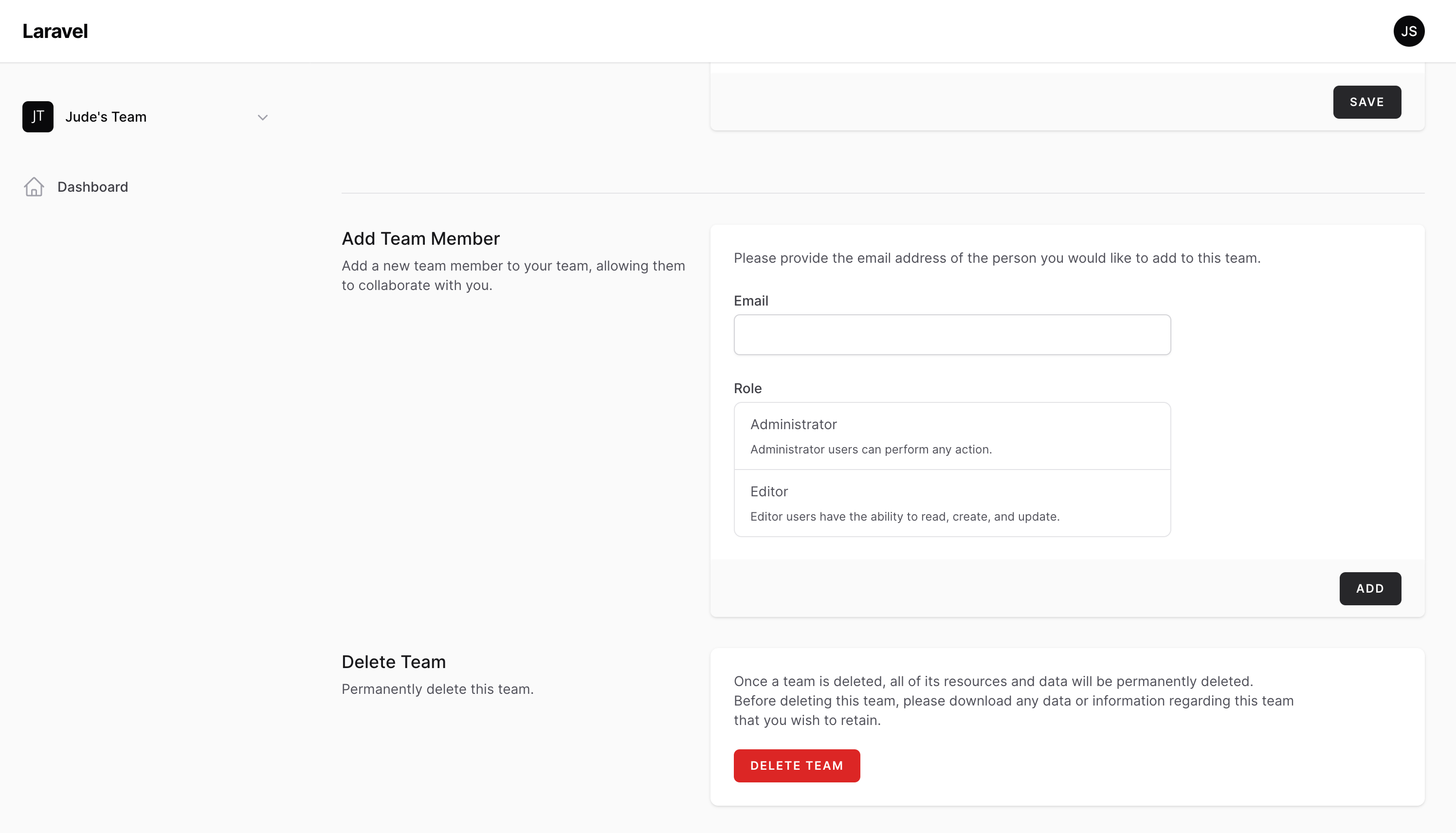
Task: Click the Dashboard home icon
Action: (34, 186)
